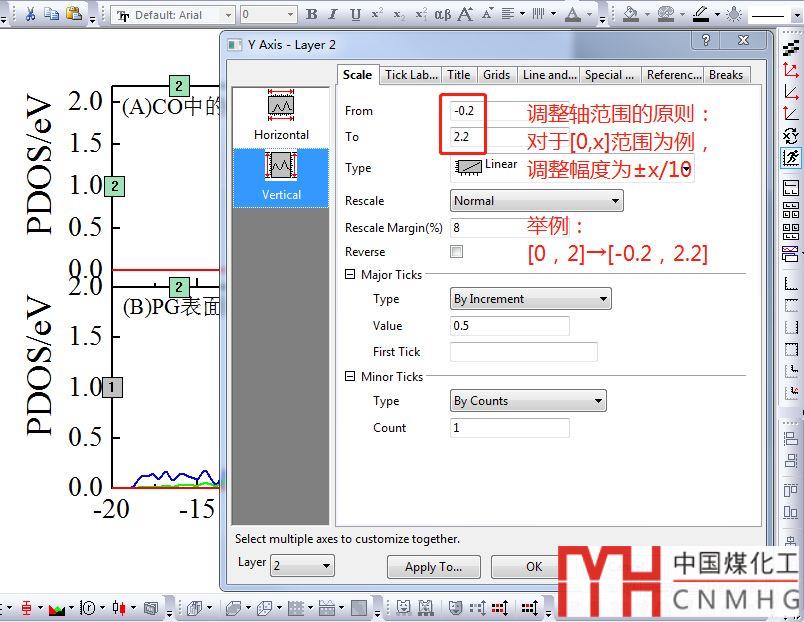The width and height of the screenshot is (804, 622).
Task: Select the Horizontal axis icon
Action: (x=281, y=115)
